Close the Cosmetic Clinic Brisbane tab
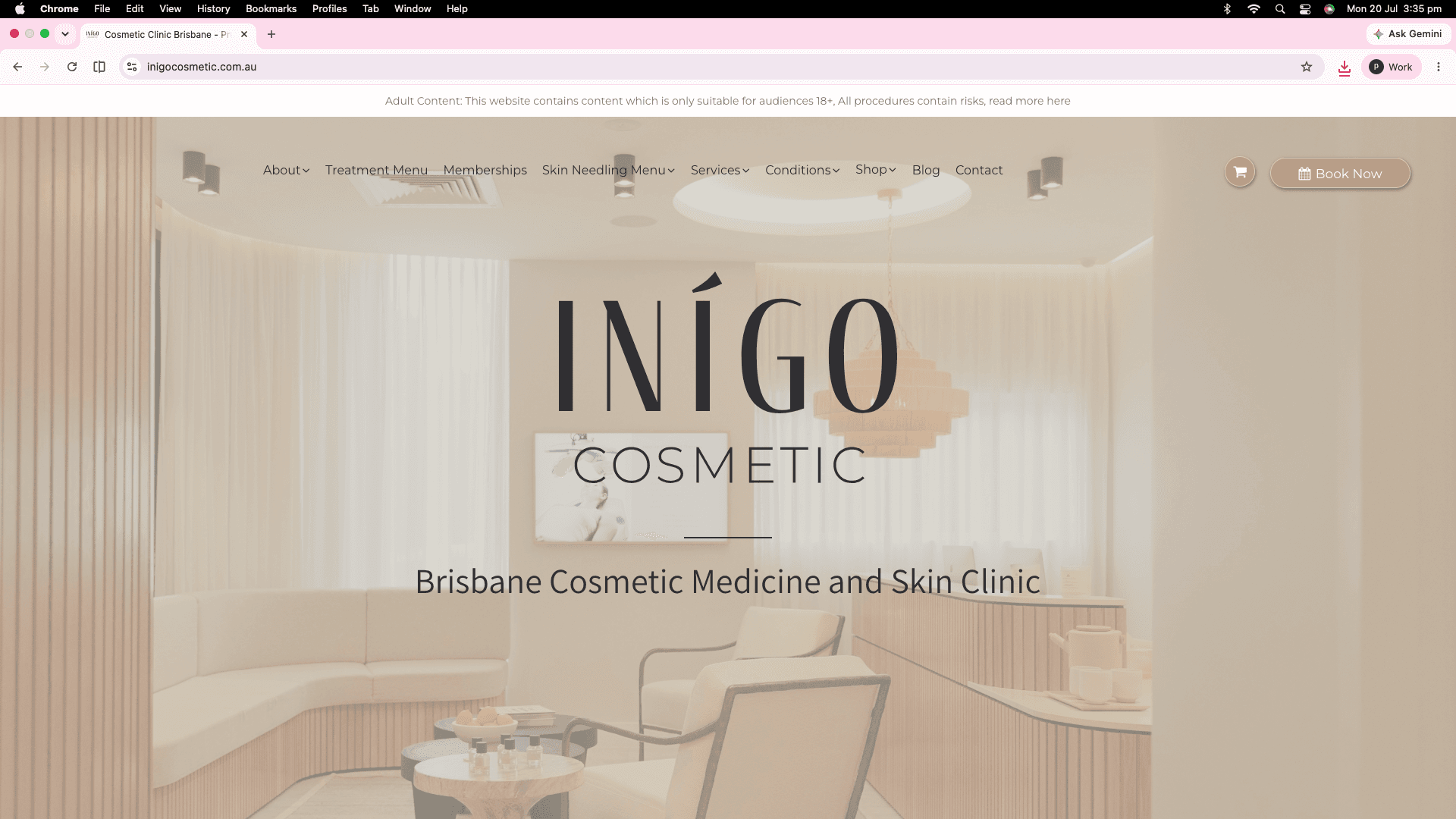1456x819 pixels. point(244,34)
